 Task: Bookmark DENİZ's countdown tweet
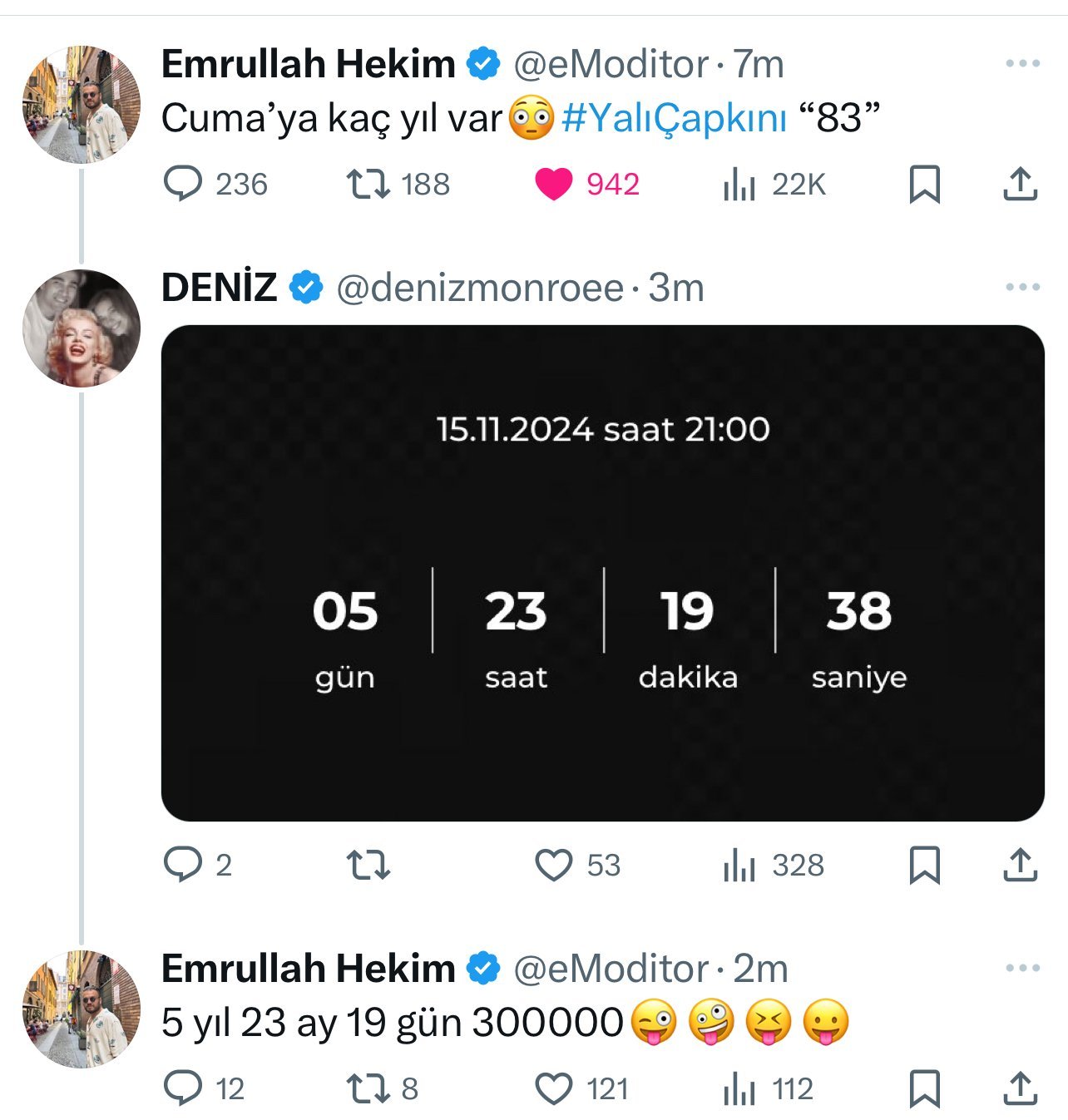coord(924,865)
